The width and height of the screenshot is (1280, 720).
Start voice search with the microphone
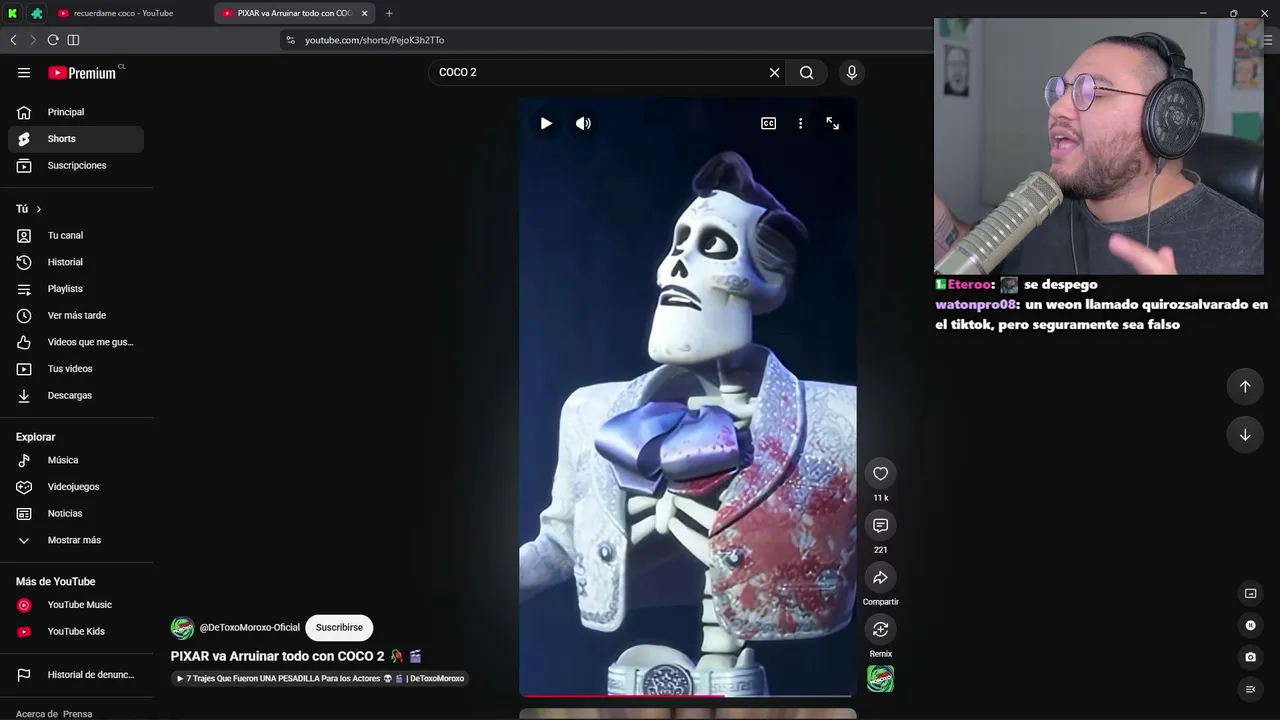(852, 72)
